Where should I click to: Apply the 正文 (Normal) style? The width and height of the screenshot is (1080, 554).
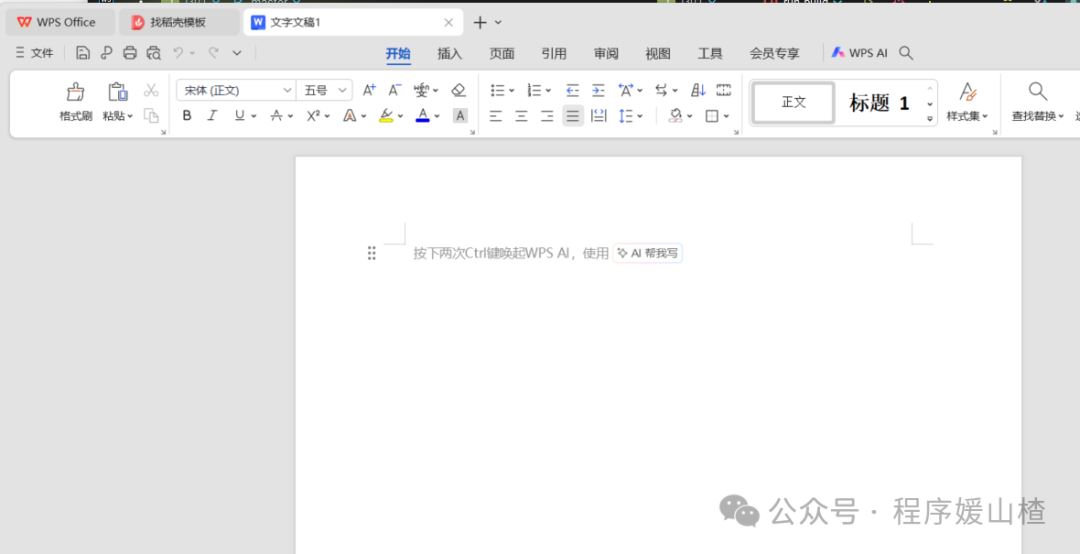tap(793, 102)
